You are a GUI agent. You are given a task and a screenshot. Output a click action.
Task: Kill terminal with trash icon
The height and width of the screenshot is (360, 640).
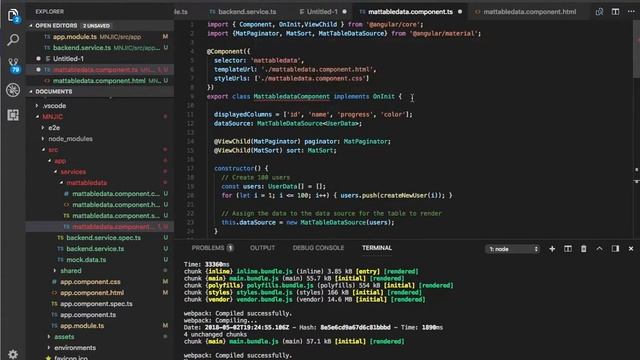tap(584, 249)
